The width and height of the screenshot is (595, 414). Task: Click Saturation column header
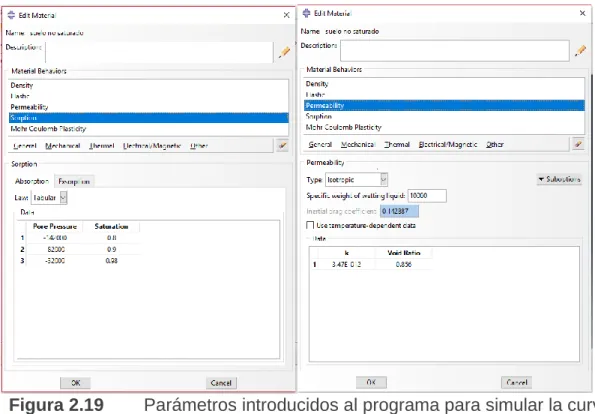tap(111, 227)
